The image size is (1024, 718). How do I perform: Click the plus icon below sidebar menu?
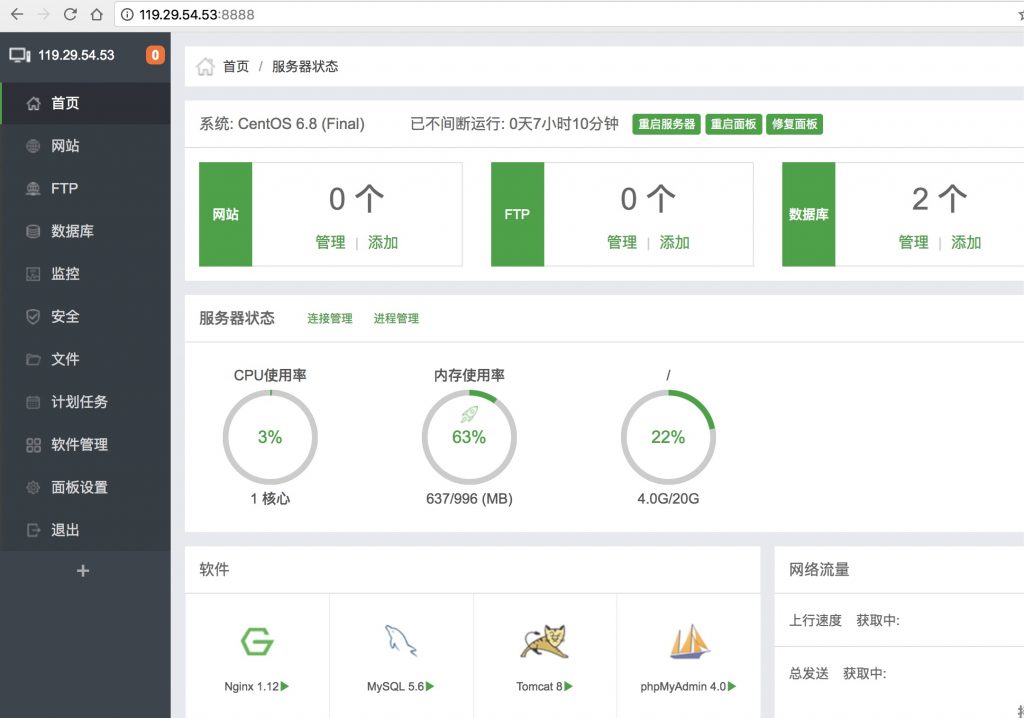[x=83, y=571]
